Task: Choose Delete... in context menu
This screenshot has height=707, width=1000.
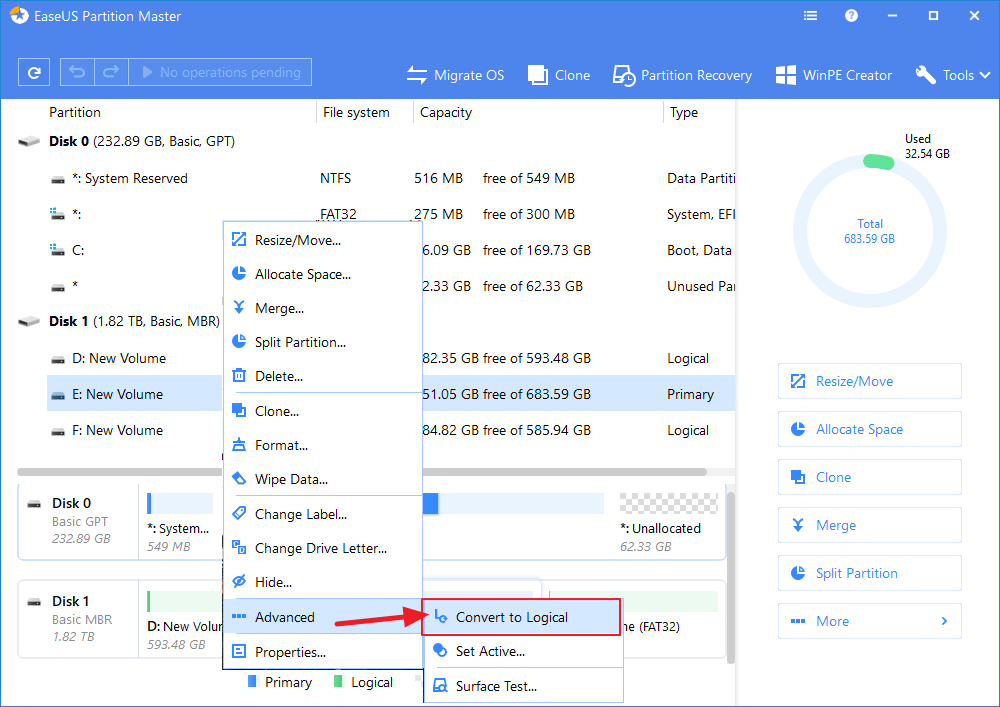Action: pyautogui.click(x=323, y=376)
